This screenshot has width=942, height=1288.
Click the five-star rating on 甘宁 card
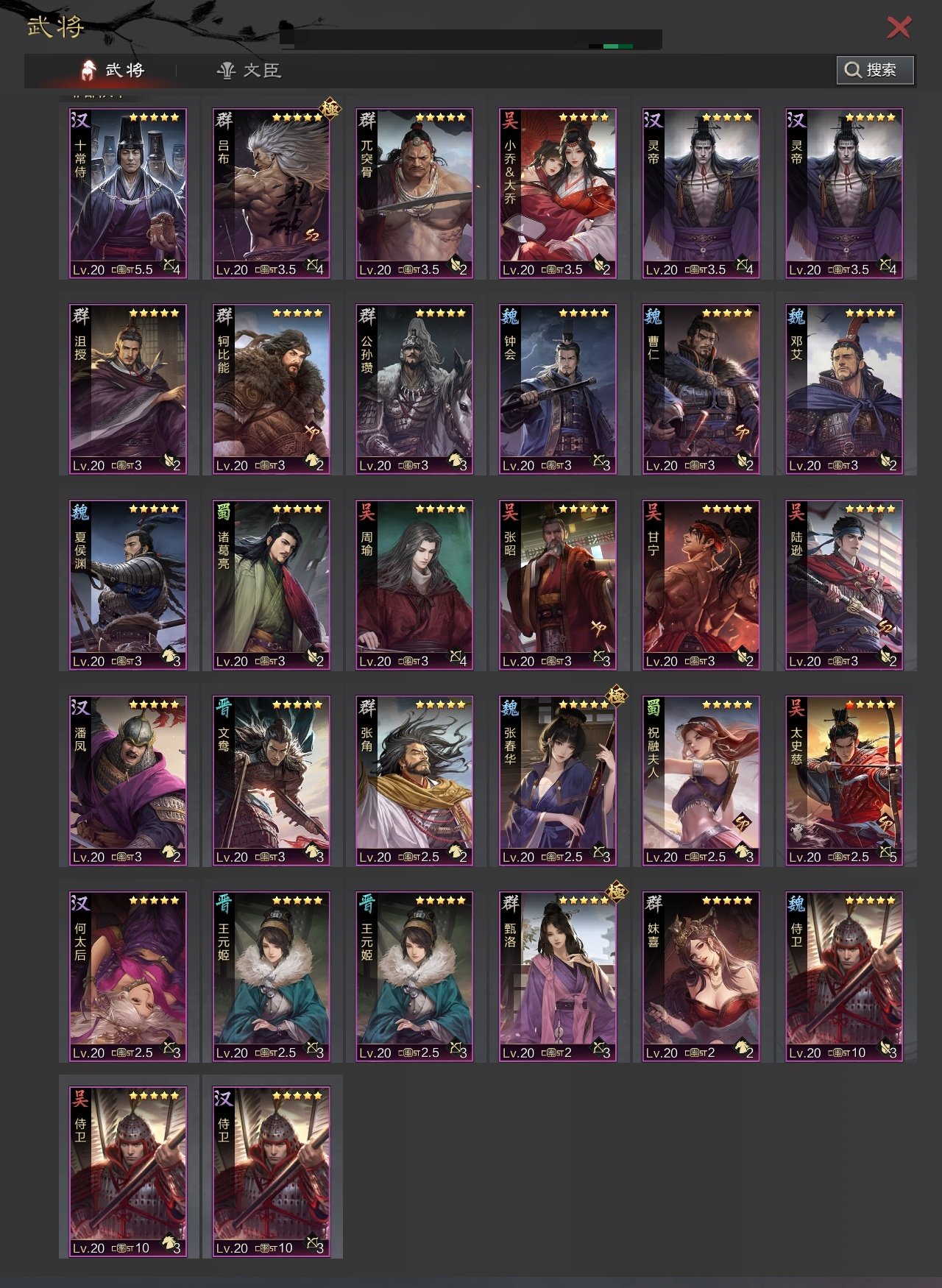point(727,509)
